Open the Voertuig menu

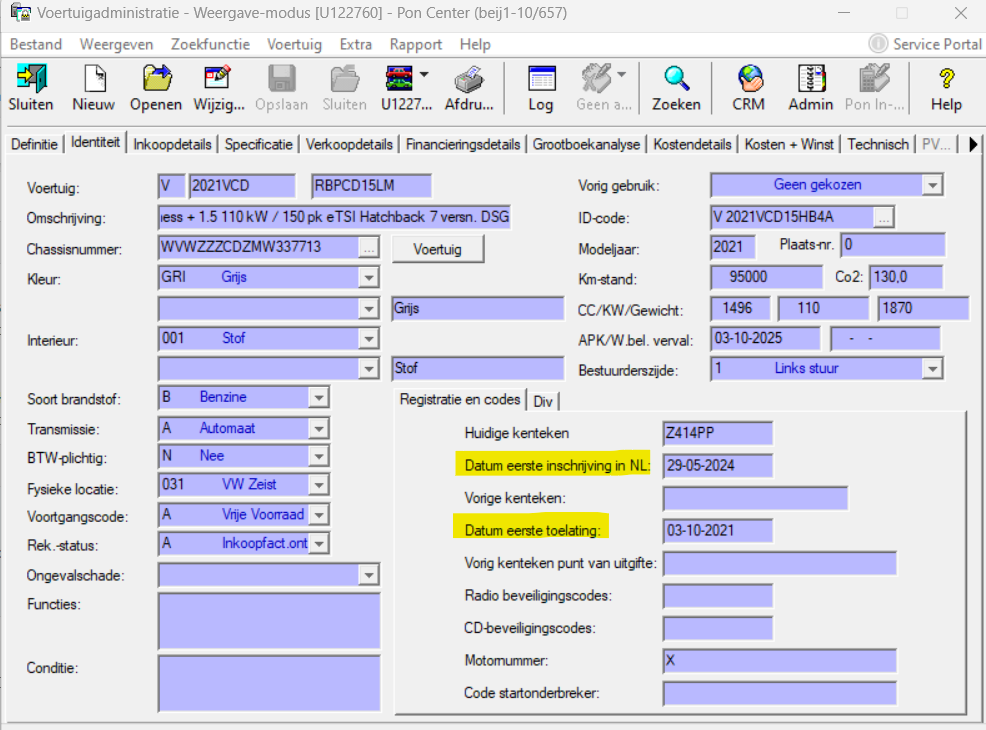click(x=294, y=45)
